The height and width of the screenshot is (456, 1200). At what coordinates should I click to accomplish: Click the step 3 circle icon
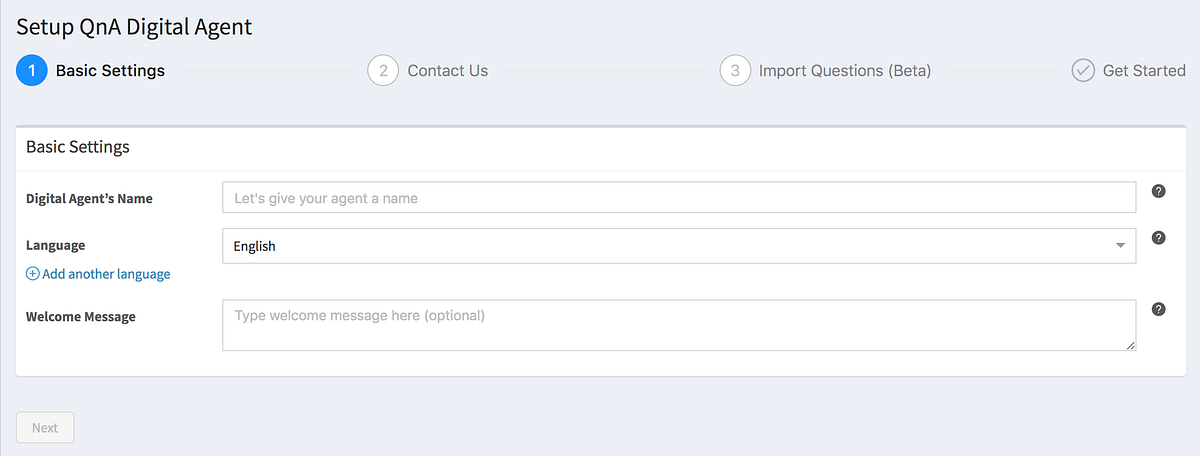pos(735,71)
